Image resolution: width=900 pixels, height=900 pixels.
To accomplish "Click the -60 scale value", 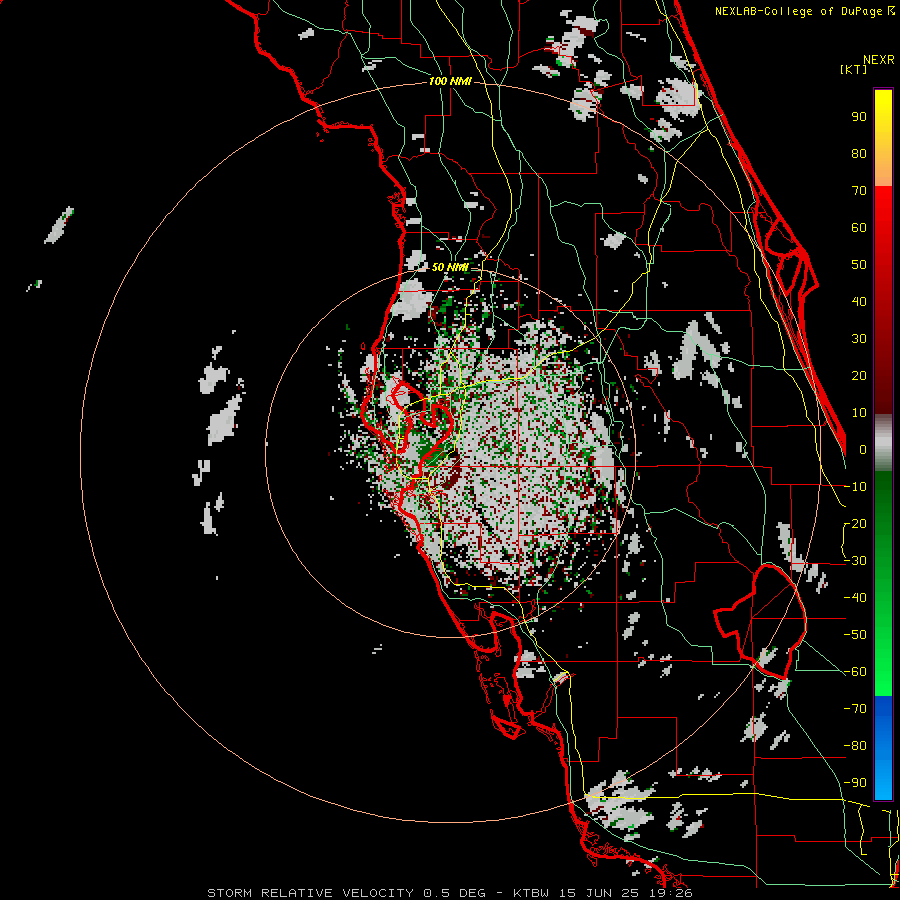I will pyautogui.click(x=855, y=672).
